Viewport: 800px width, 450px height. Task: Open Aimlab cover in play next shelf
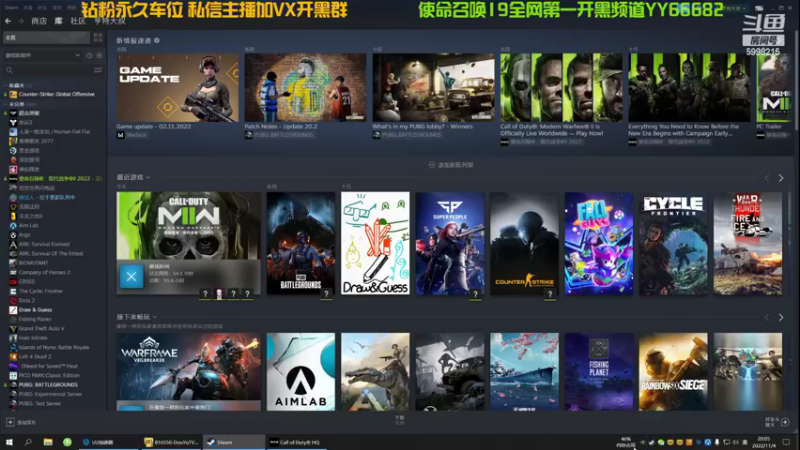[301, 372]
